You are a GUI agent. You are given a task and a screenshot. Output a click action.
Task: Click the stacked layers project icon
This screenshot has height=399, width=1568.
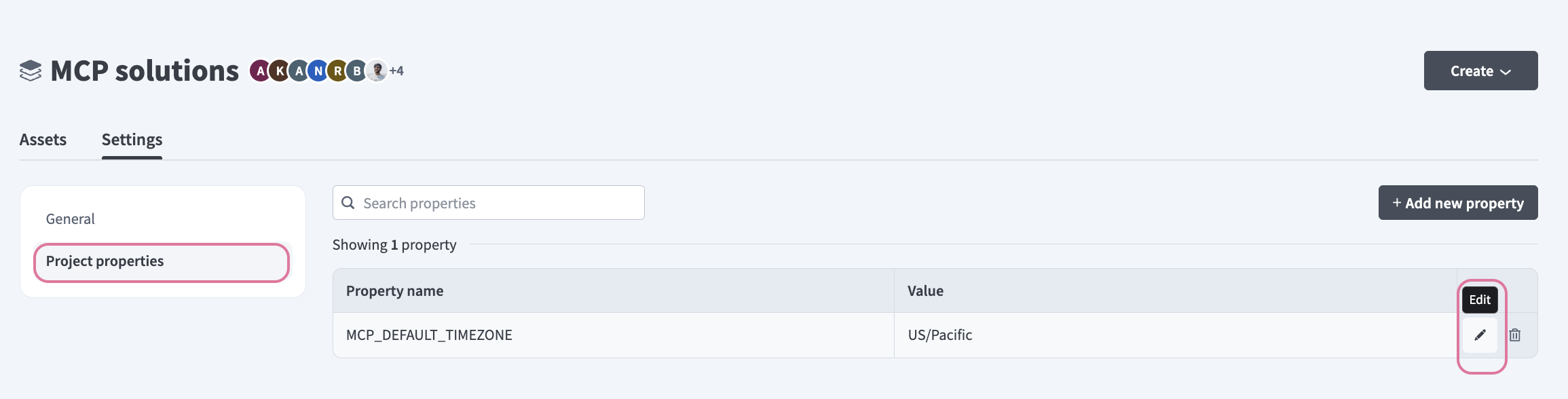(31, 71)
